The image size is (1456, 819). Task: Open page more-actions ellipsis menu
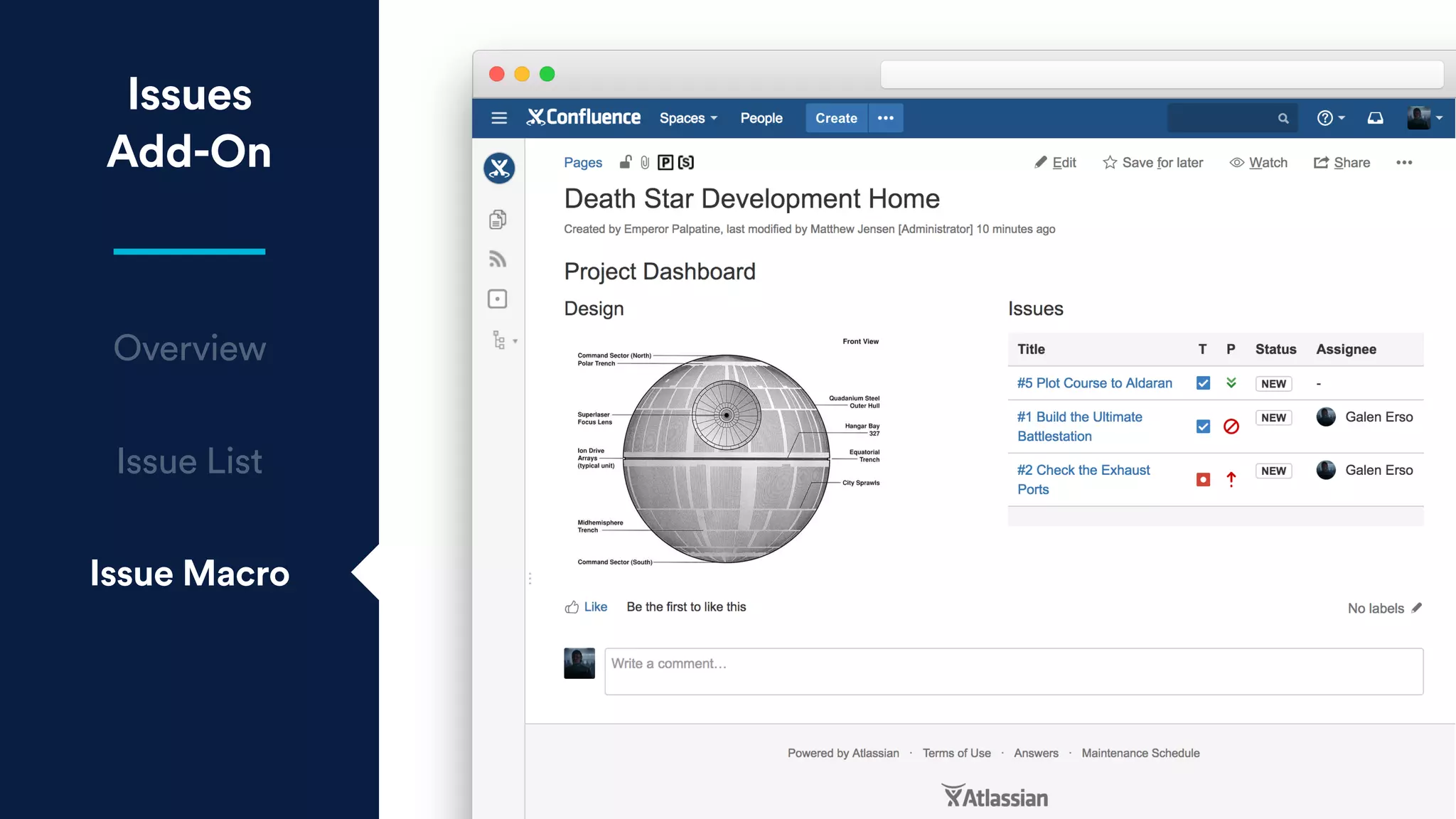(x=1404, y=163)
